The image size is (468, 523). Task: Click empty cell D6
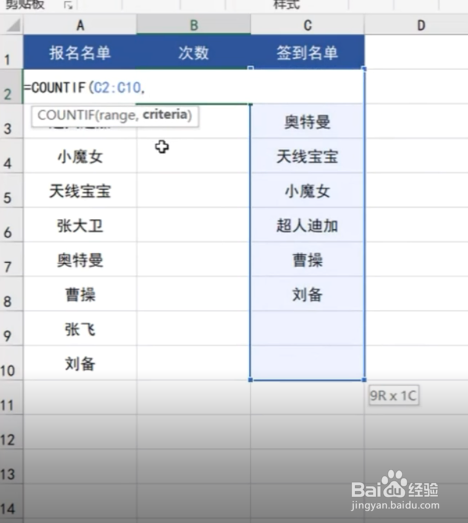416,224
